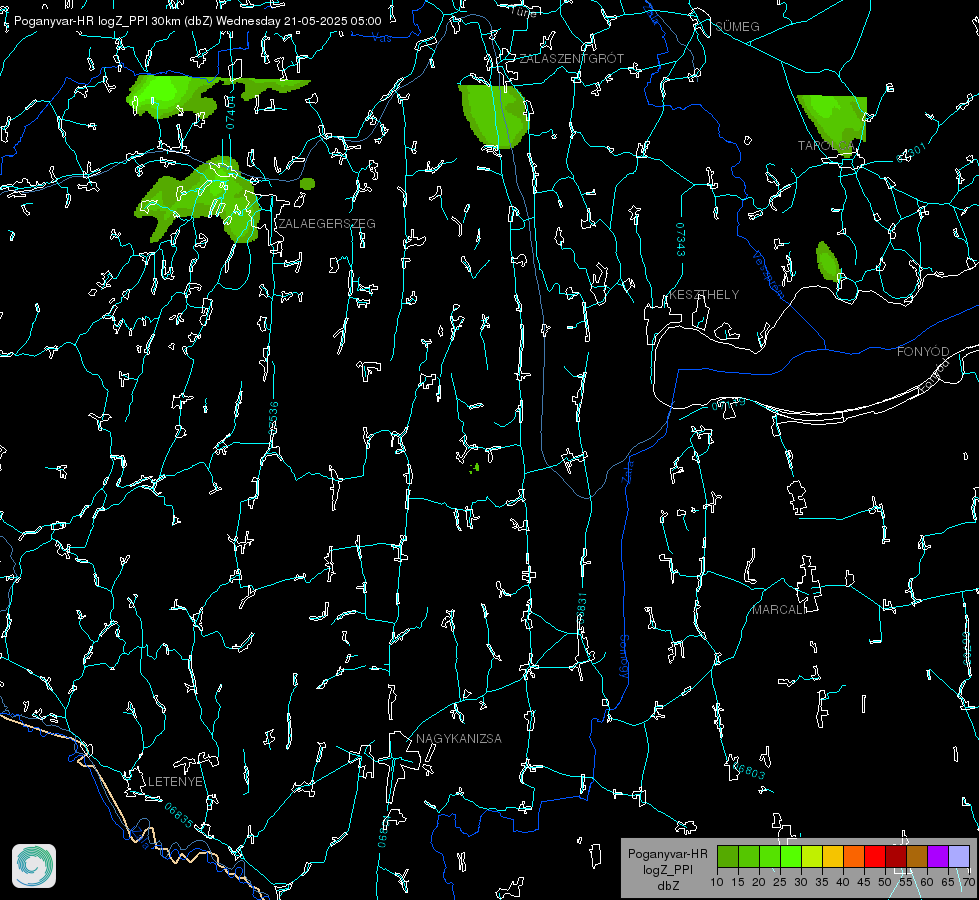This screenshot has width=979, height=900.
Task: Click the Zala river label
Action: coord(629,471)
